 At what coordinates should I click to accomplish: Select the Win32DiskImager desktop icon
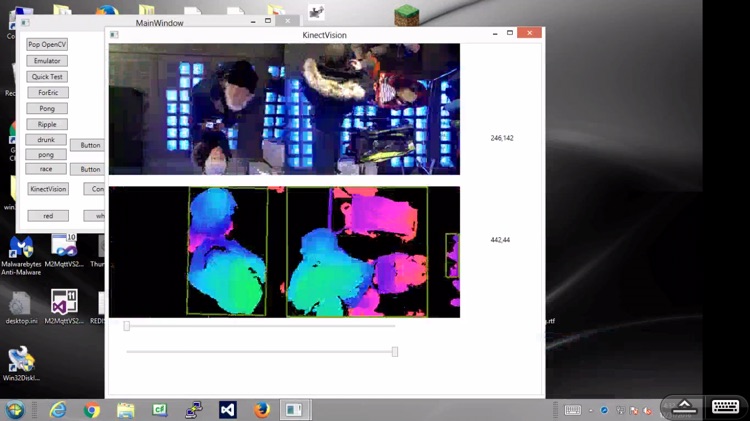click(20, 360)
